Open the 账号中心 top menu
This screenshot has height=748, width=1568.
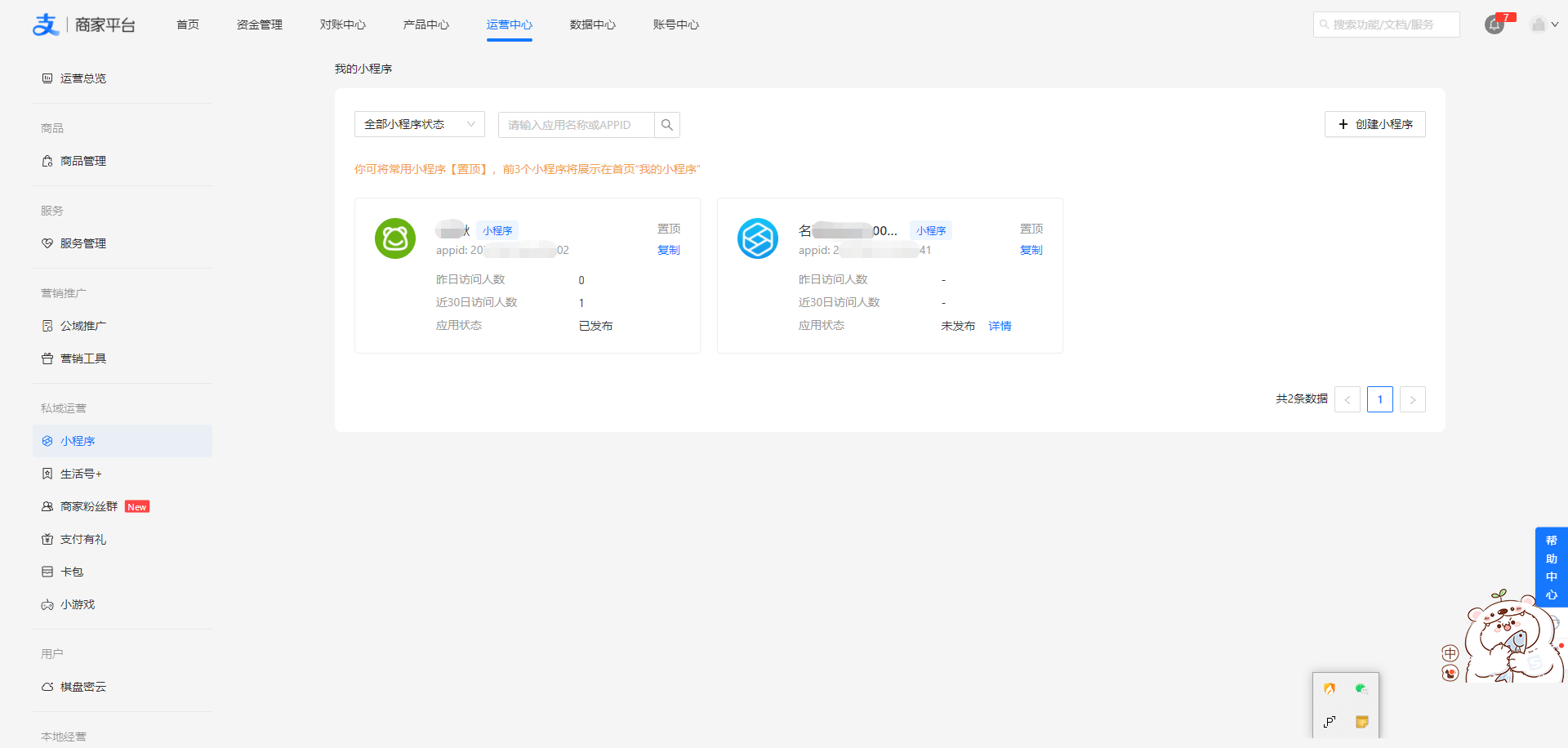[676, 24]
